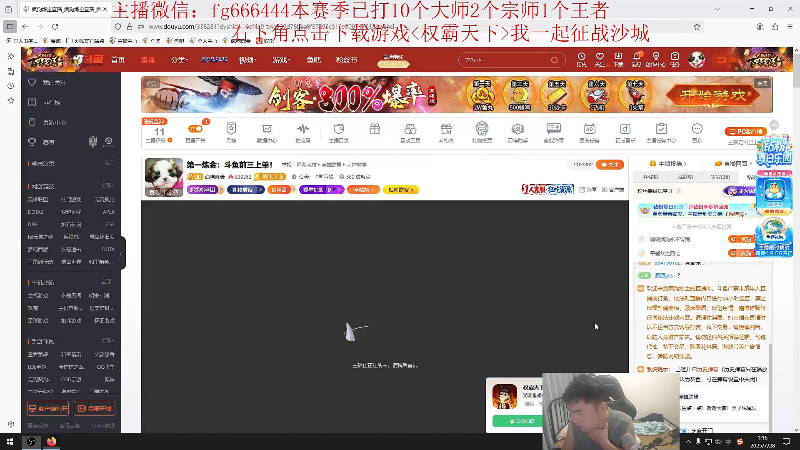
Task: Open the heart My Follows sidebar item
Action: 48,82
